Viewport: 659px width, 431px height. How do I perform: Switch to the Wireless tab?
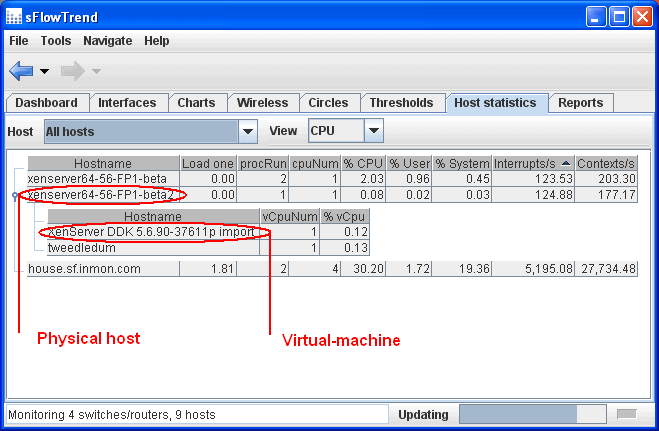[262, 103]
